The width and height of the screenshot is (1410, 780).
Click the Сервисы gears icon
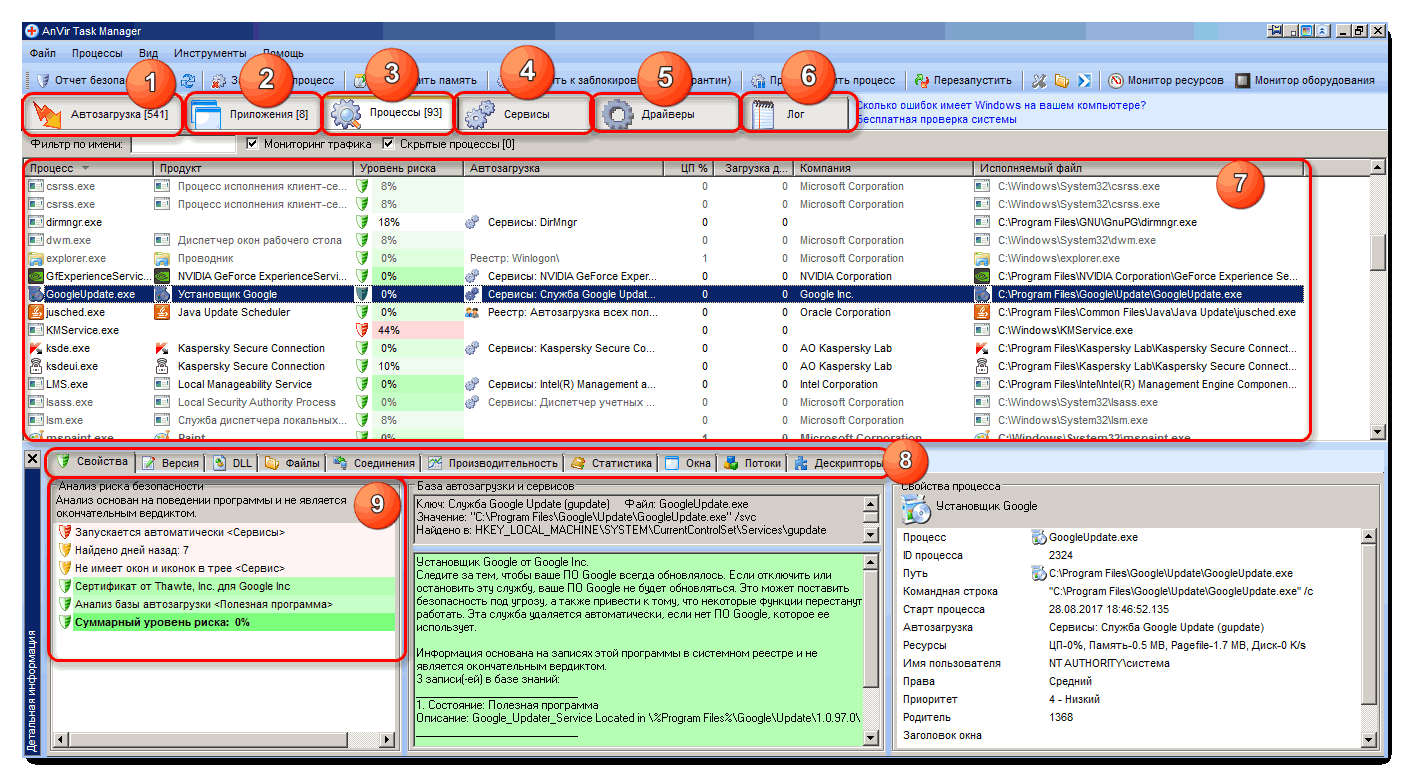click(481, 115)
